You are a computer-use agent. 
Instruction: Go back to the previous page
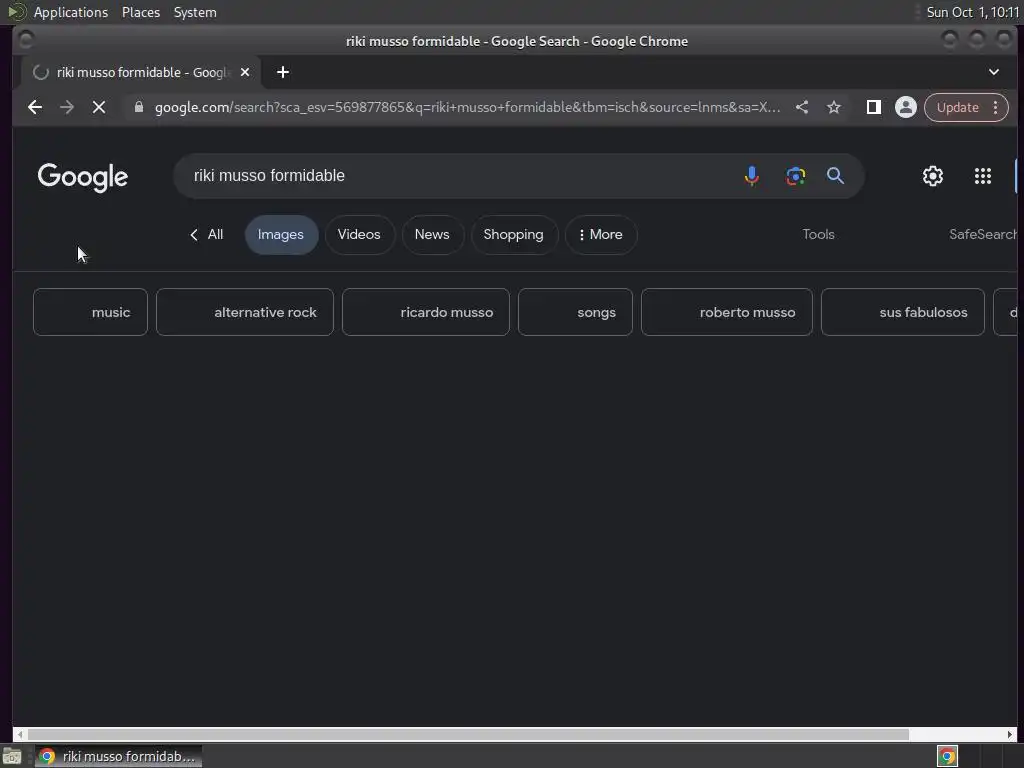click(35, 107)
